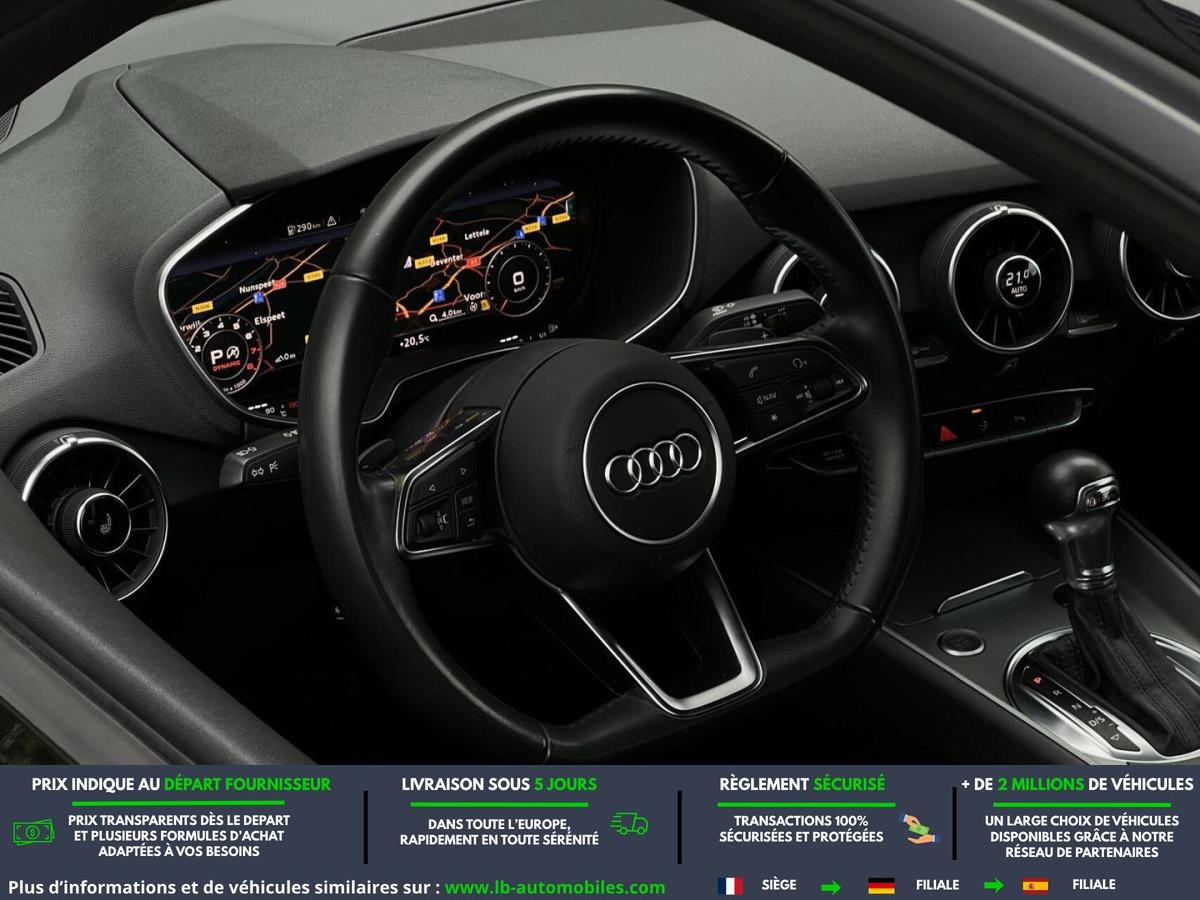Click the left-arrow button on left wheel spoke
1200x900 pixels.
(431, 488)
